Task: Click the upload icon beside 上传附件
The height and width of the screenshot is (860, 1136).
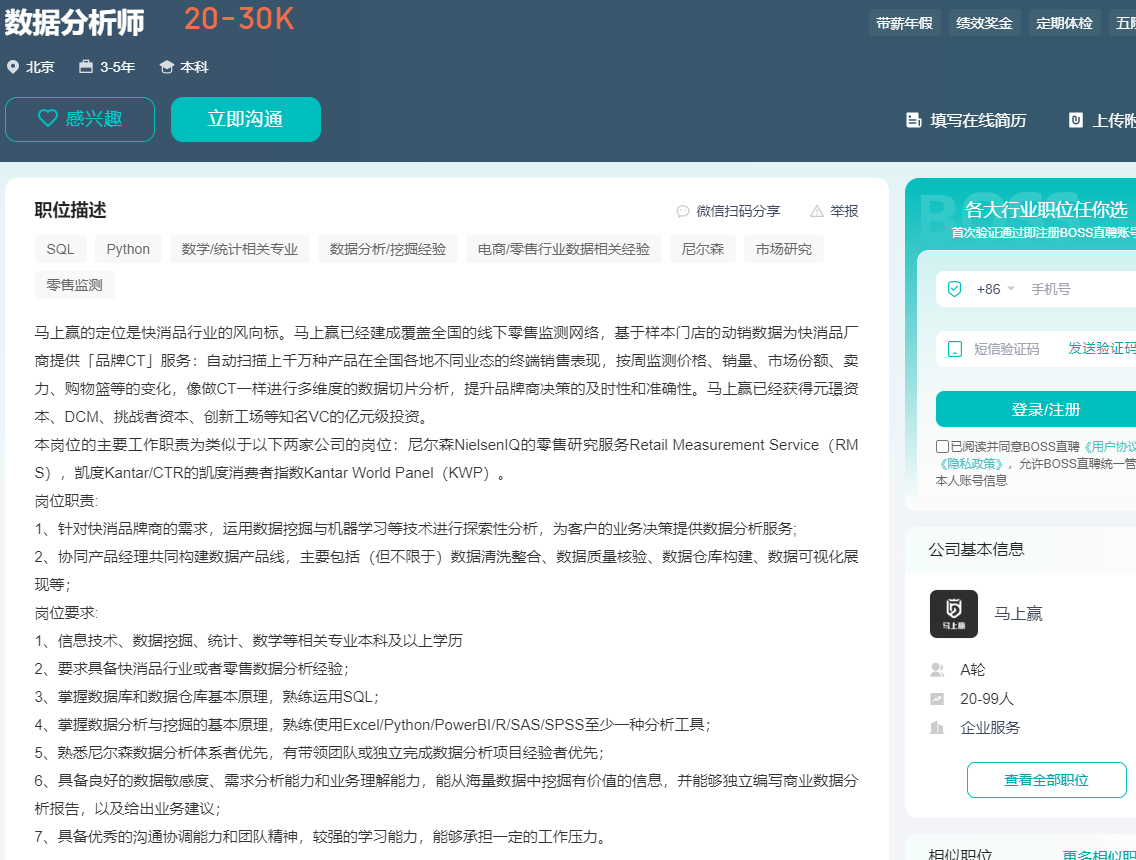Action: pos(1076,120)
